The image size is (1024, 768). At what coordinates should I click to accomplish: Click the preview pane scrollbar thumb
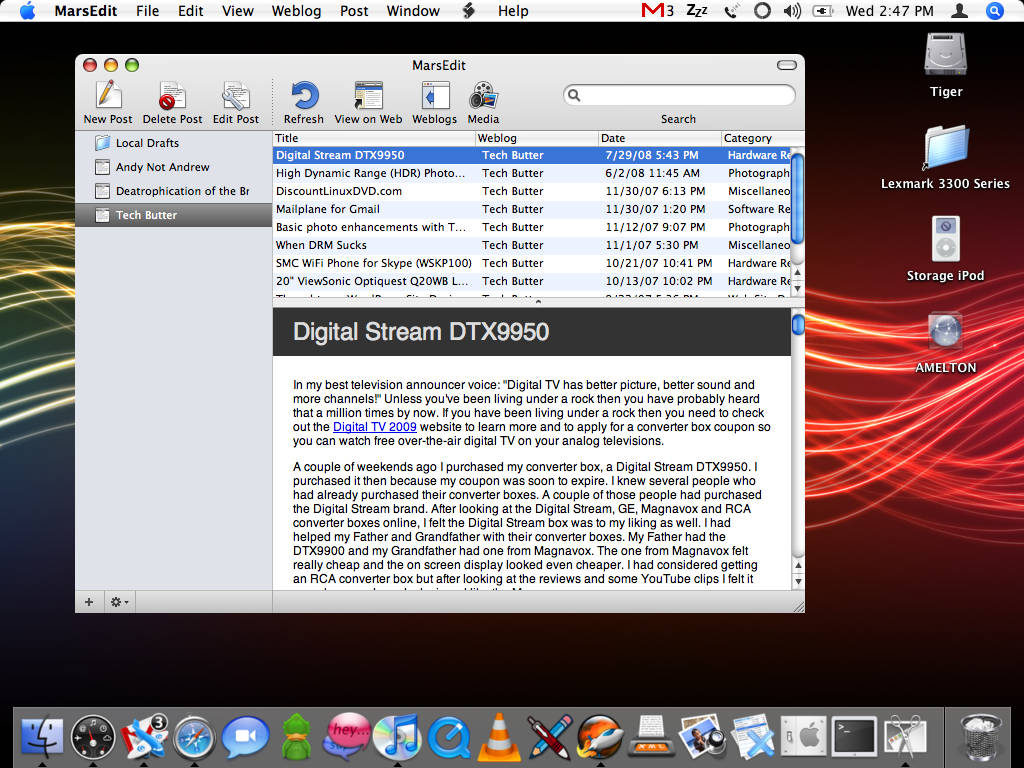797,325
